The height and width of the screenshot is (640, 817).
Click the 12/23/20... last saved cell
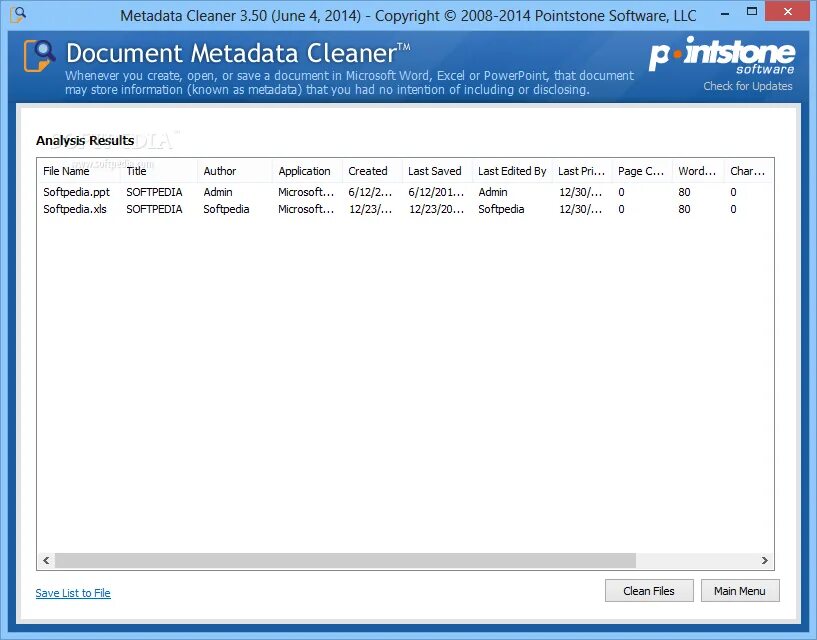click(436, 209)
